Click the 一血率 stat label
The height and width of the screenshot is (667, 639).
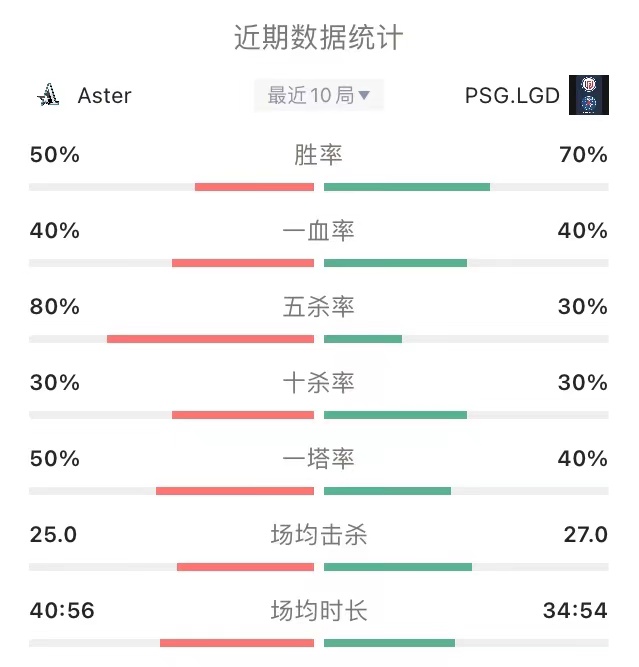pos(318,231)
